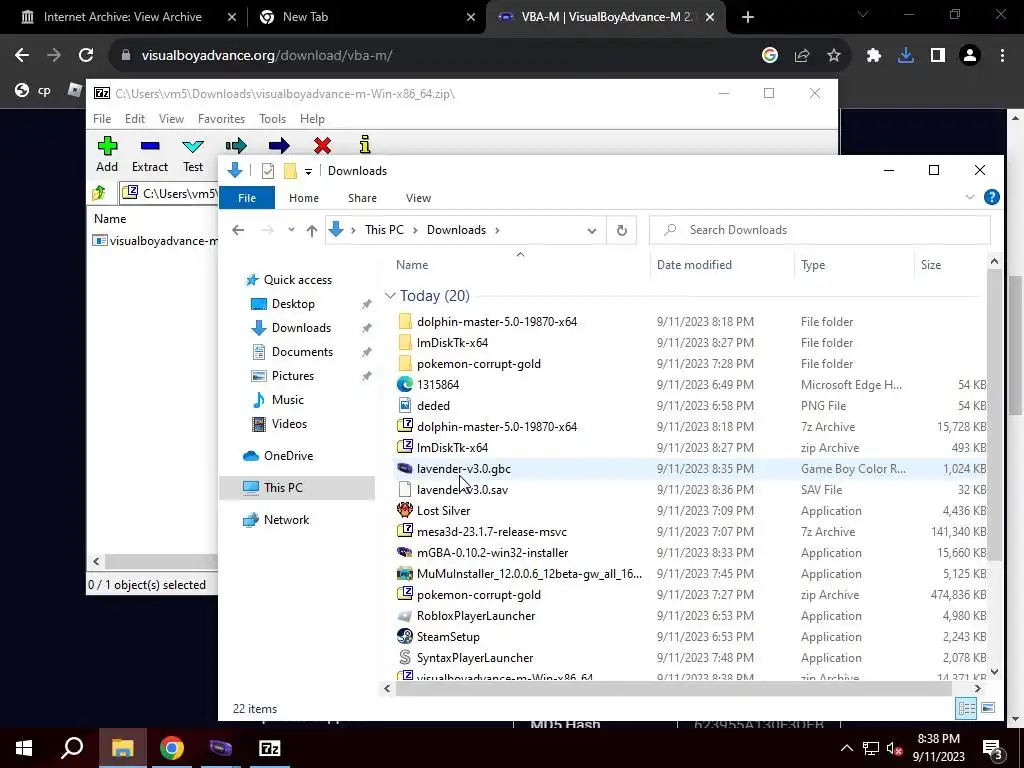Image resolution: width=1024 pixels, height=768 pixels.
Task: Select SteamSetup application file
Action: (448, 637)
